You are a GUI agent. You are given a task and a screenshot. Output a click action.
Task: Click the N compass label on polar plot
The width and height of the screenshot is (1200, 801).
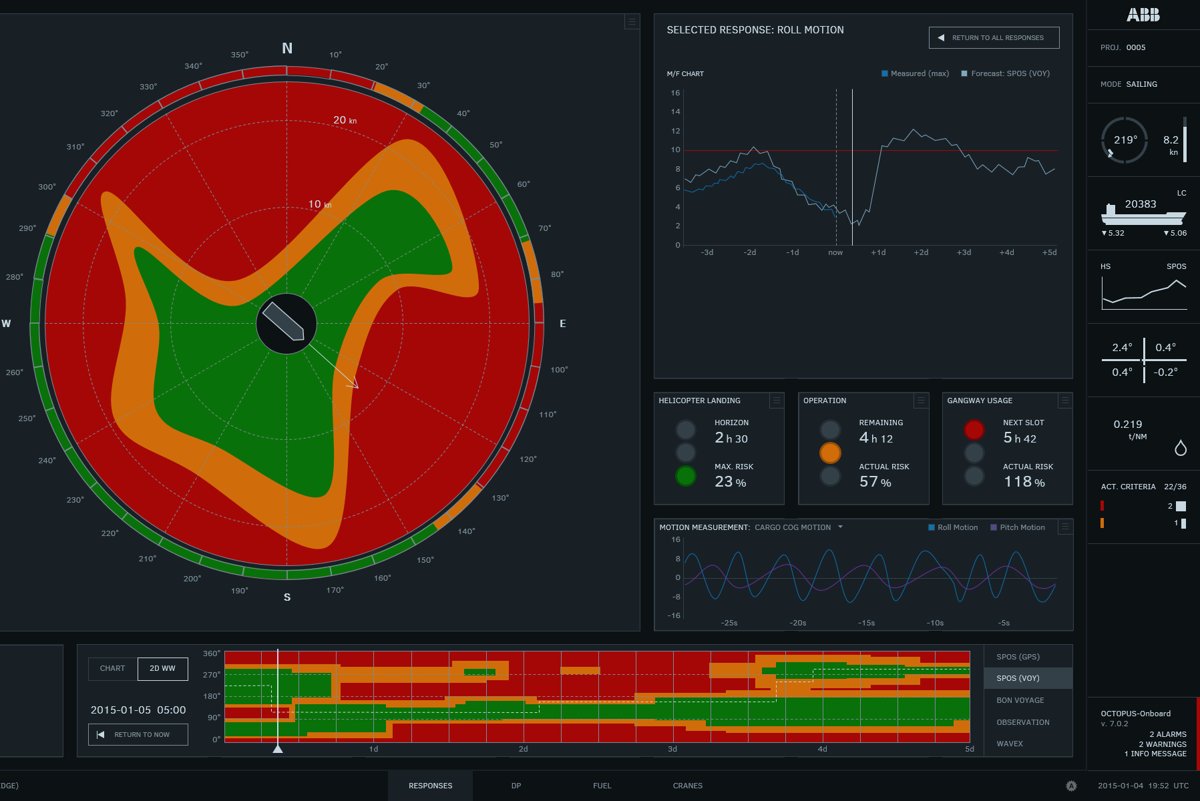287,48
